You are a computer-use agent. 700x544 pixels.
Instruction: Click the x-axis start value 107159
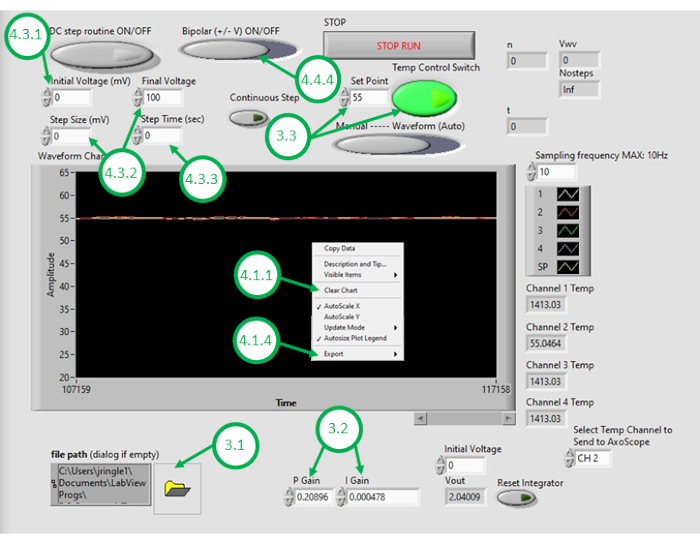[x=76, y=390]
